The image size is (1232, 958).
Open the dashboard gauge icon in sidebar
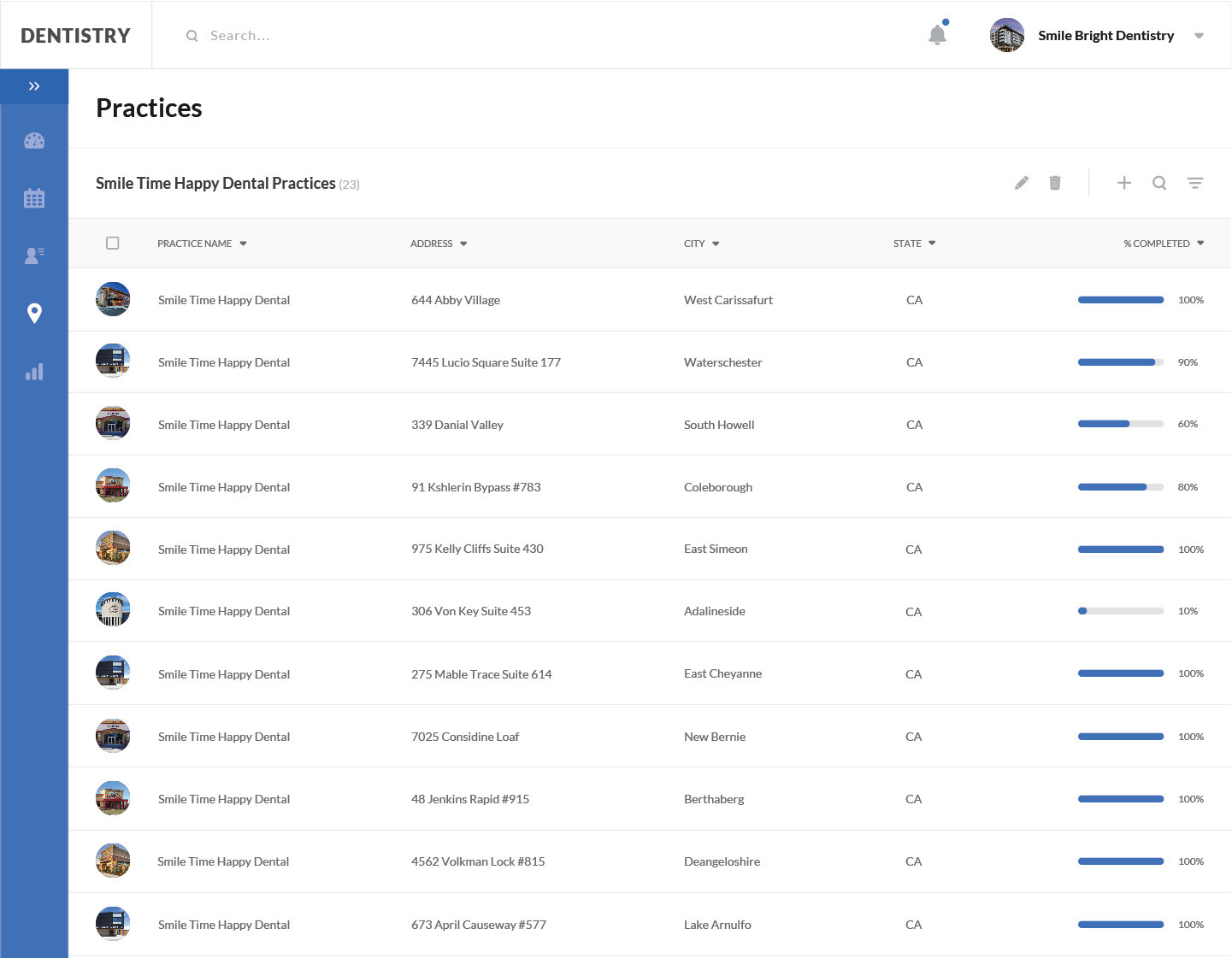[34, 141]
